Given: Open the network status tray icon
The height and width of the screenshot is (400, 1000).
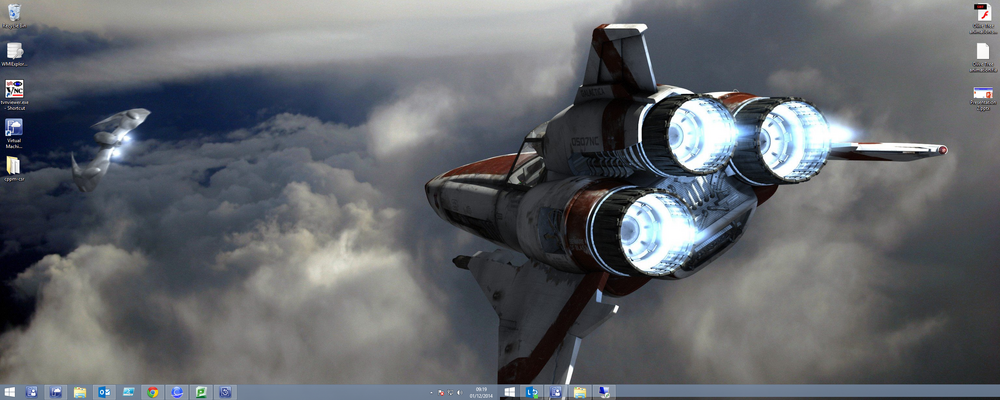Looking at the screenshot, I should pos(450,392).
